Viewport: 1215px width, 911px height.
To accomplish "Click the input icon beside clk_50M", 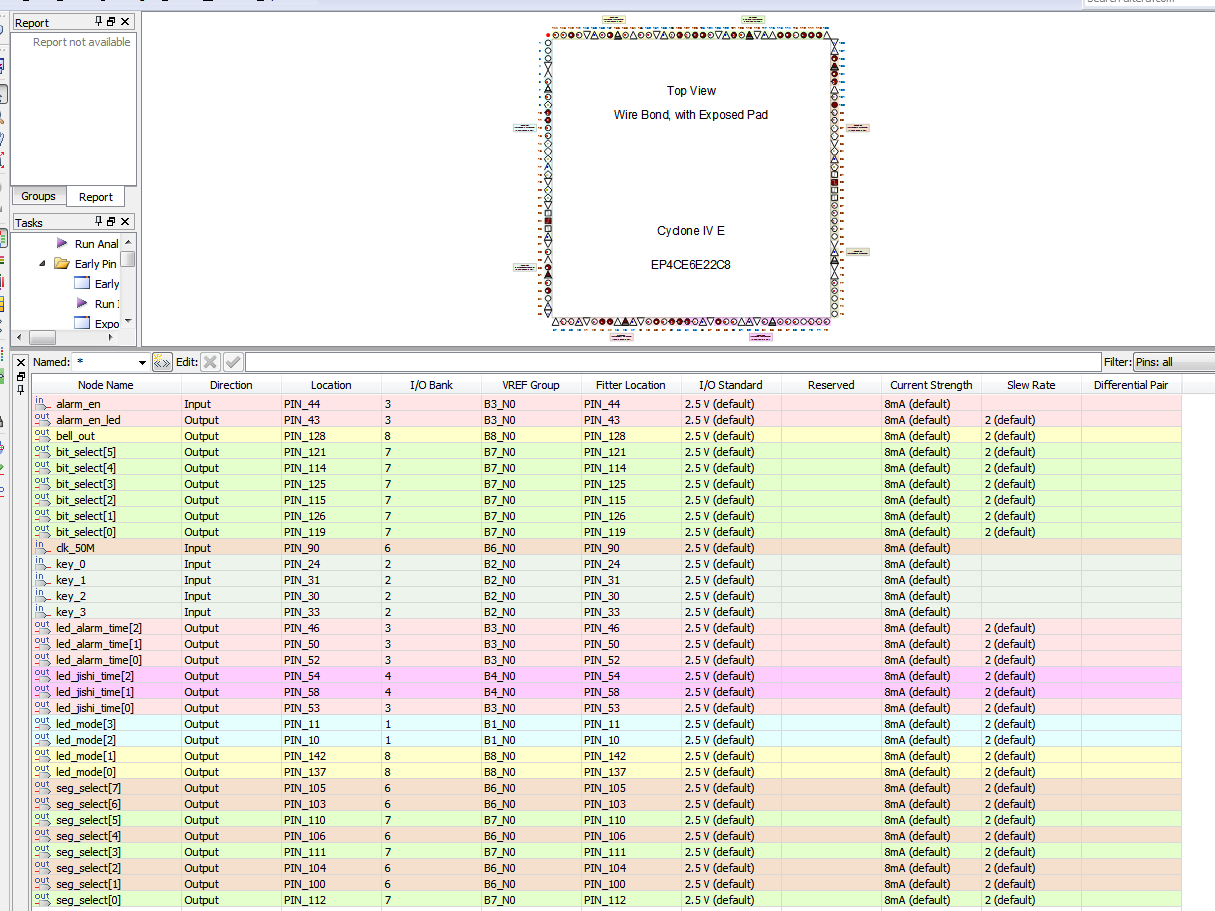I will [41, 547].
